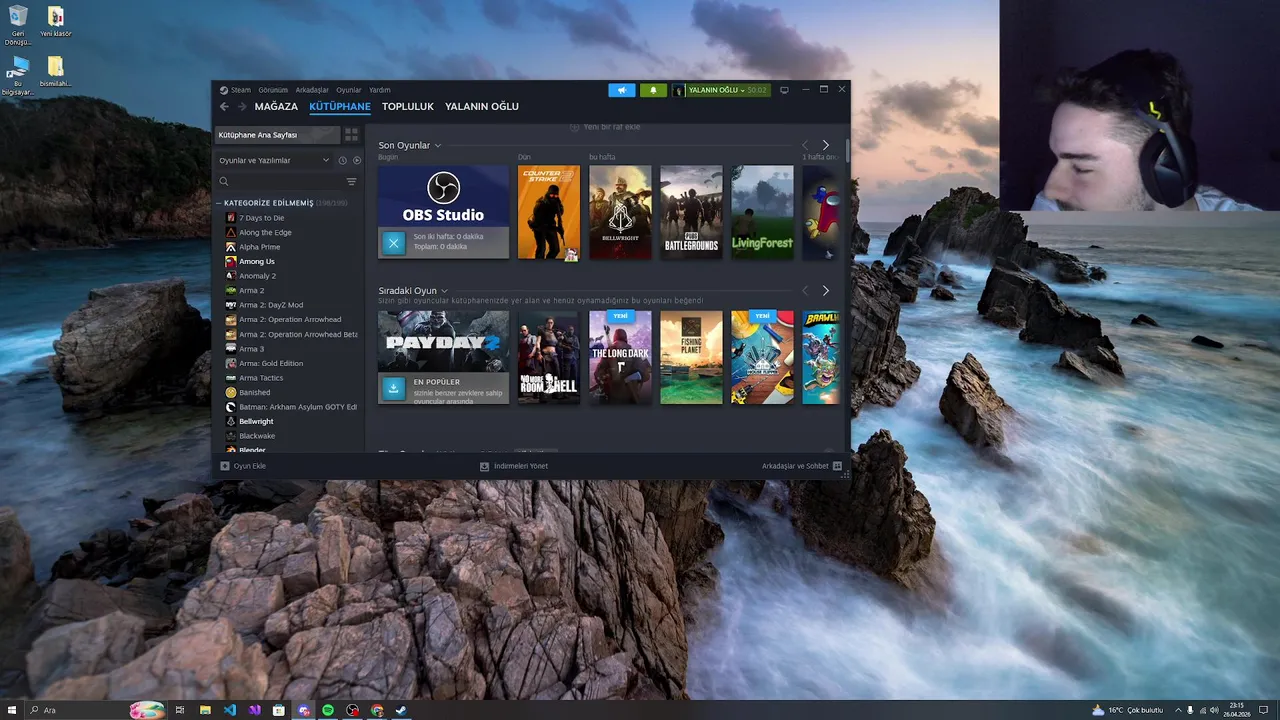The width and height of the screenshot is (1280, 720).
Task: Switch to the KÜTÜPHANE tab
Action: tap(340, 106)
